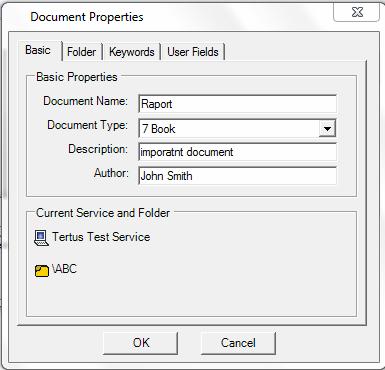385x370 pixels.
Task: Click the Document Type label
Action: 87,125
